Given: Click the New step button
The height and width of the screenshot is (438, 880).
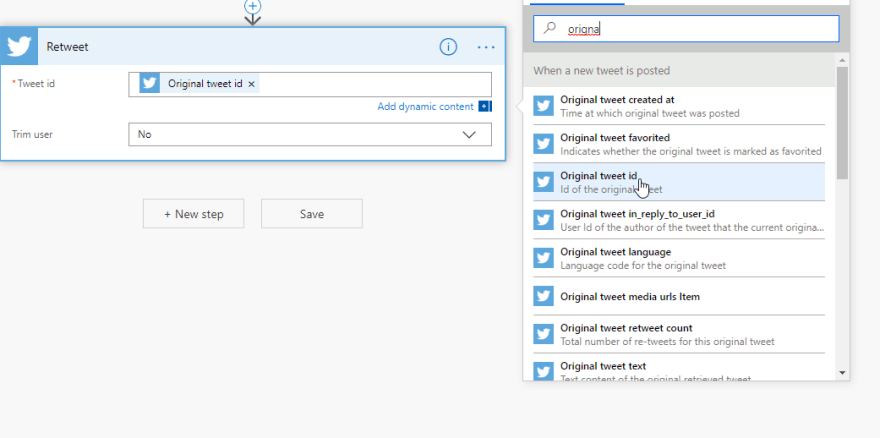Looking at the screenshot, I should point(194,214).
